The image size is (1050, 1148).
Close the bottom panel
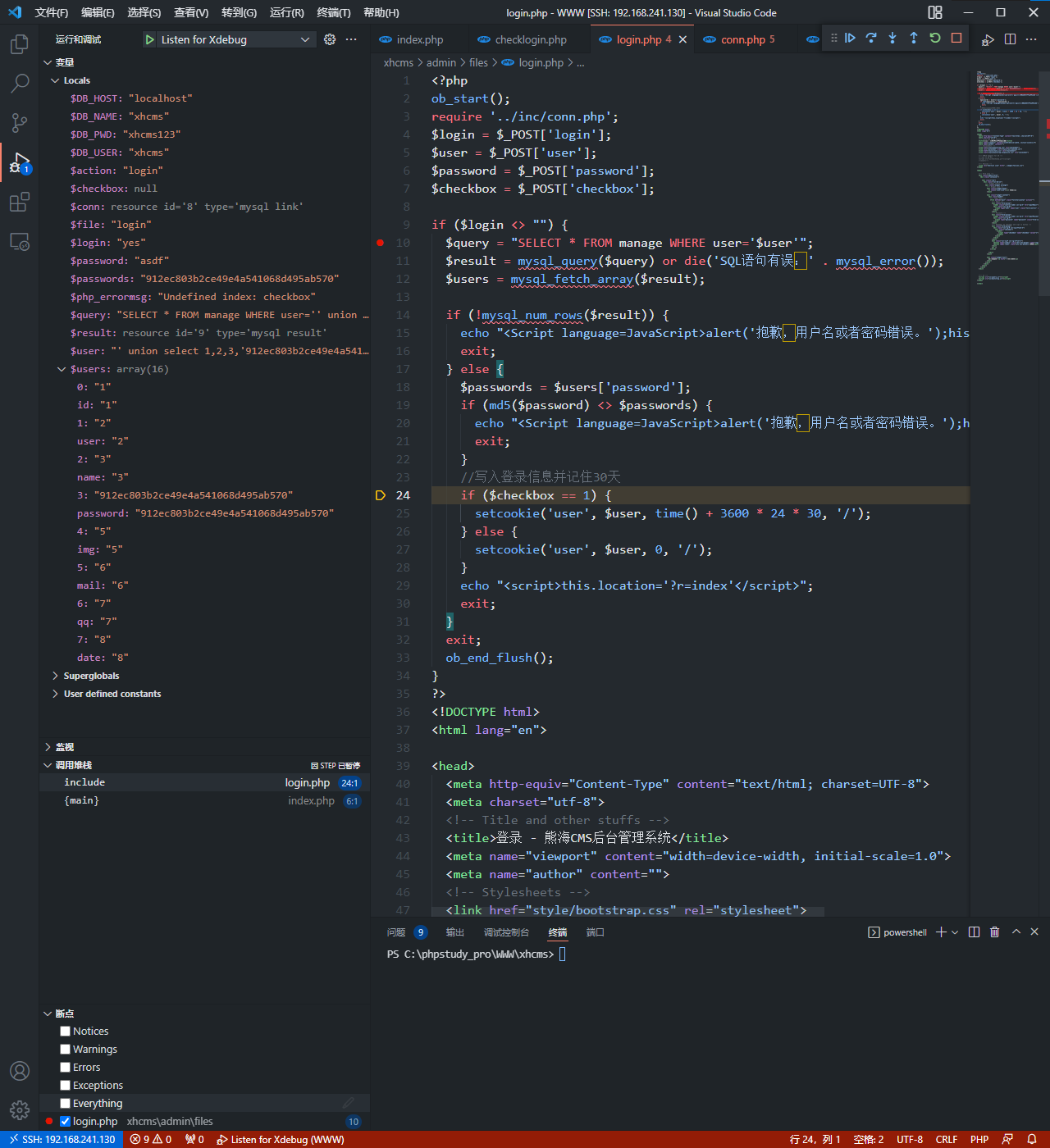click(1034, 932)
